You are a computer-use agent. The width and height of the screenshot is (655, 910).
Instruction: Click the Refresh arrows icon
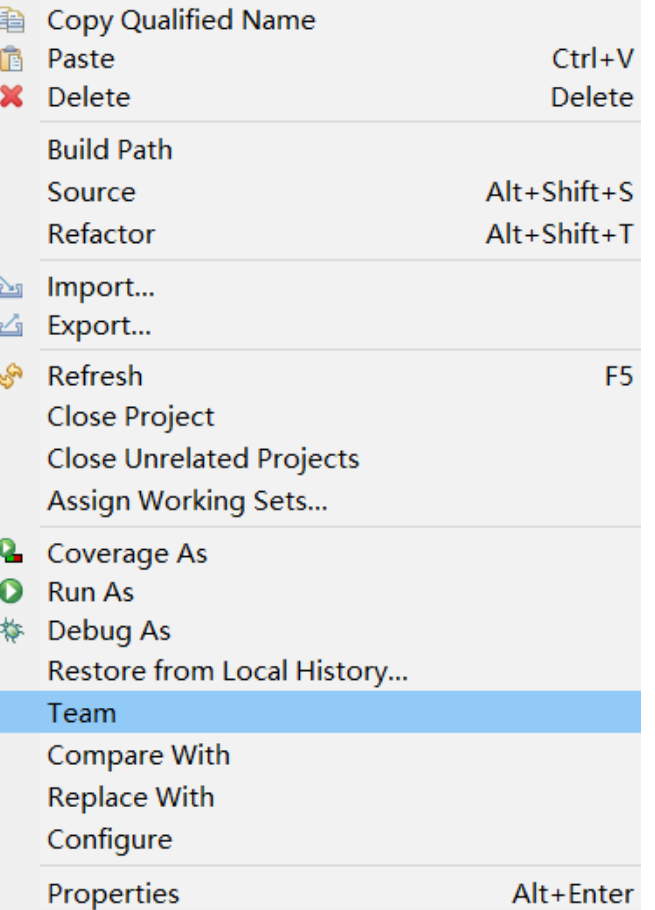pyautogui.click(x=11, y=377)
